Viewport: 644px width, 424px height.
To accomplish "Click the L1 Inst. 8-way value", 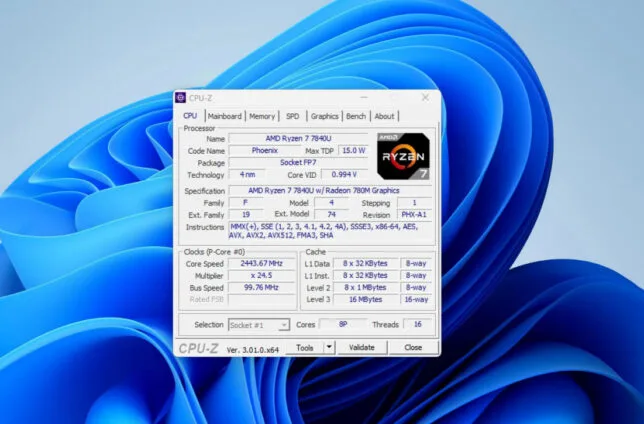I will (x=416, y=275).
